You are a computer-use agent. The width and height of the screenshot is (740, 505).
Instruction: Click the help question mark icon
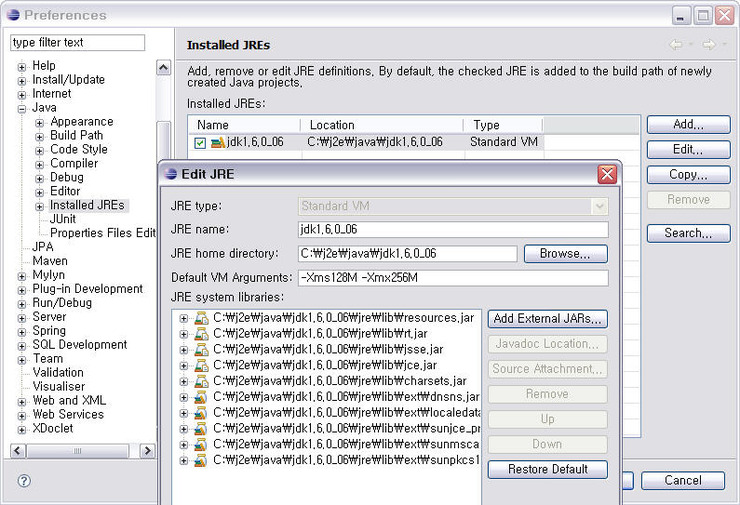tap(24, 481)
